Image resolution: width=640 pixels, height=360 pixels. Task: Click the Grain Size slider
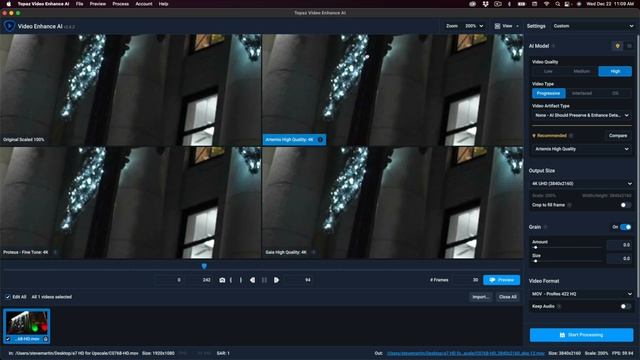pyautogui.click(x=568, y=261)
